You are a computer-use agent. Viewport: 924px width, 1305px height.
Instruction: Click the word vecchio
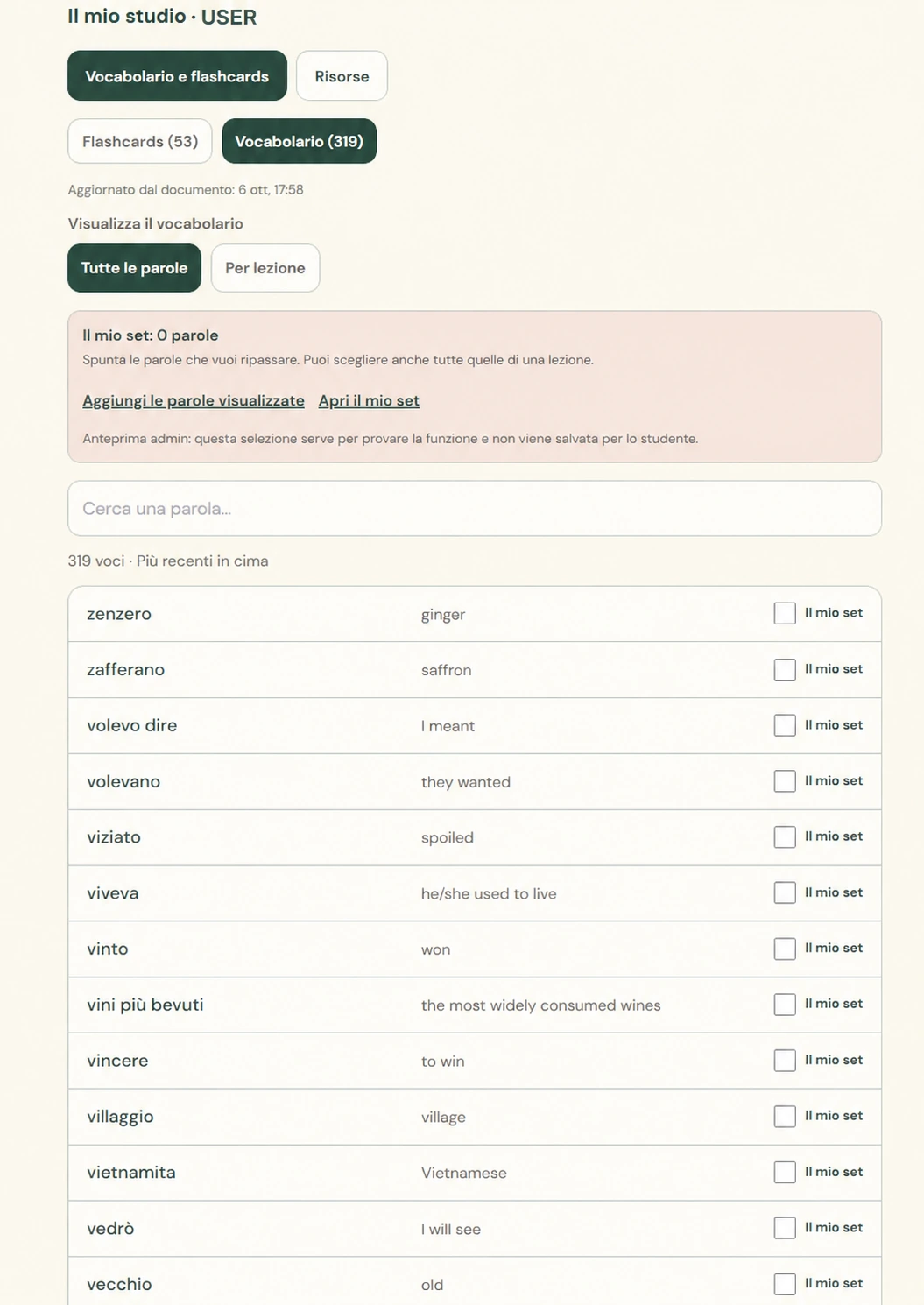tap(119, 1284)
